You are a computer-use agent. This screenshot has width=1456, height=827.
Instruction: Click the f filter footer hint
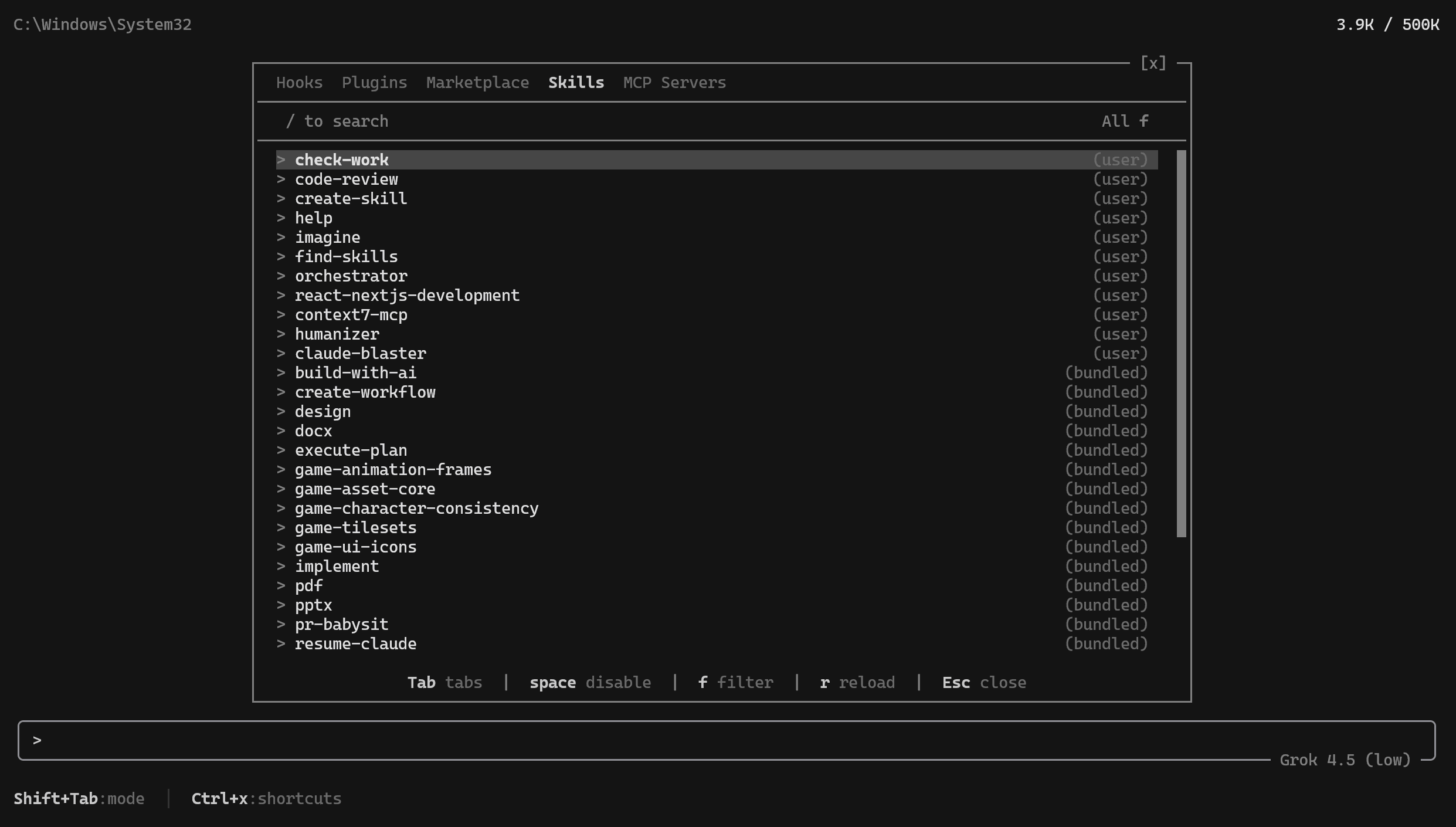(x=735, y=683)
